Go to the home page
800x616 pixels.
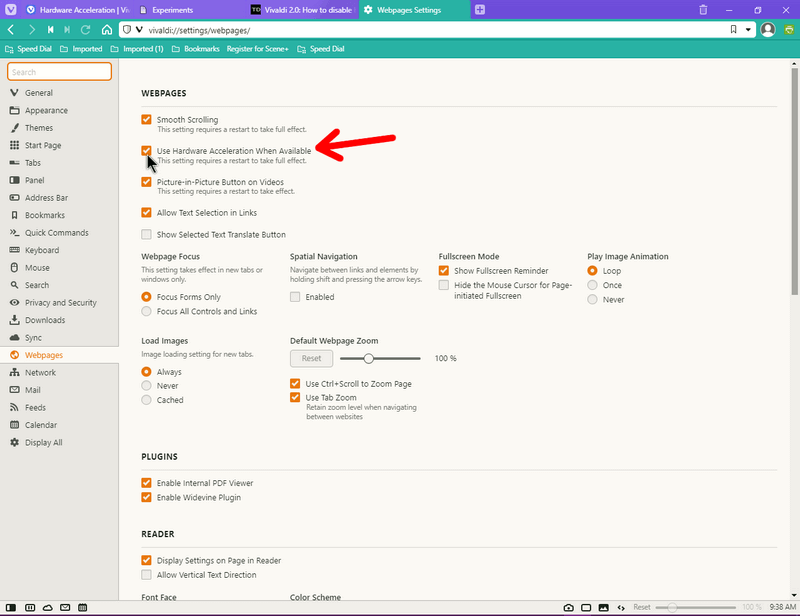pyautogui.click(x=107, y=30)
